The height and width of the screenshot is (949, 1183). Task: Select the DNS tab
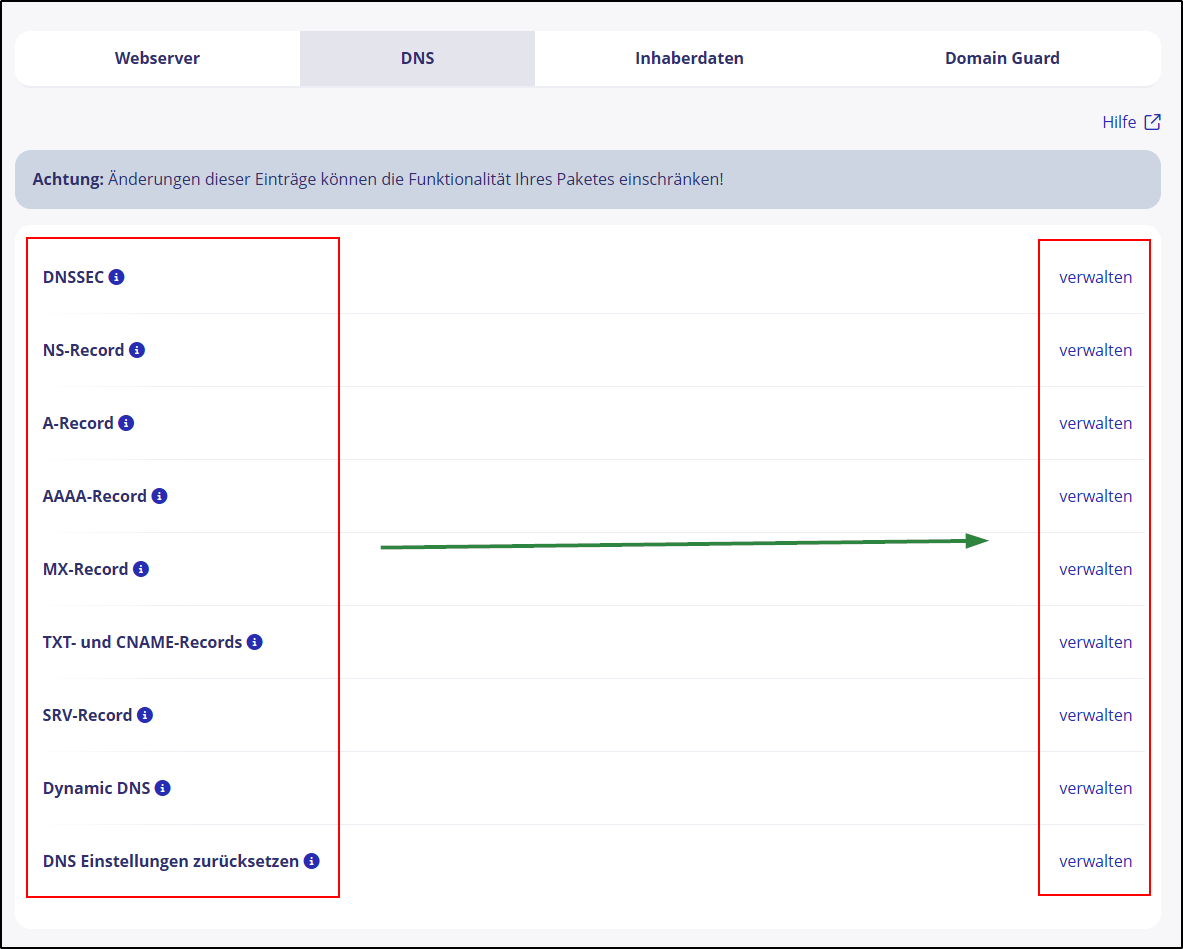(x=417, y=58)
